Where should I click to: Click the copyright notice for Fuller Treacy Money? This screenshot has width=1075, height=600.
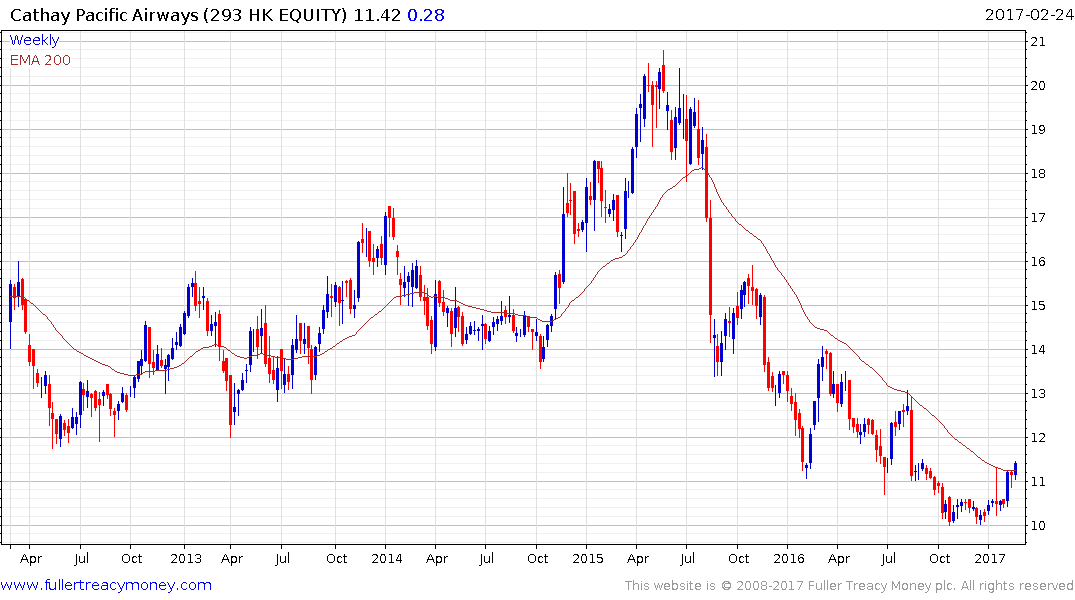pyautogui.click(x=849, y=586)
